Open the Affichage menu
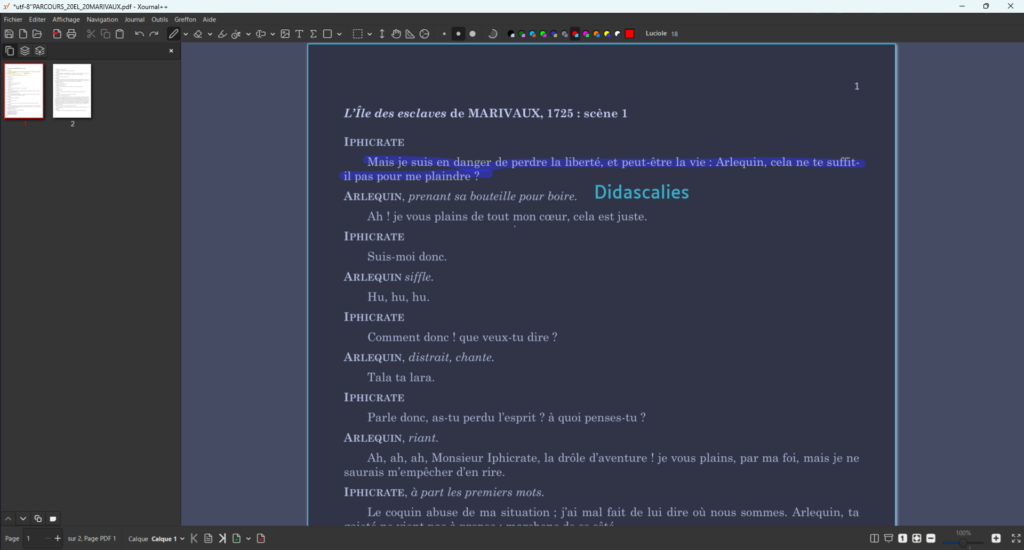 (66, 20)
